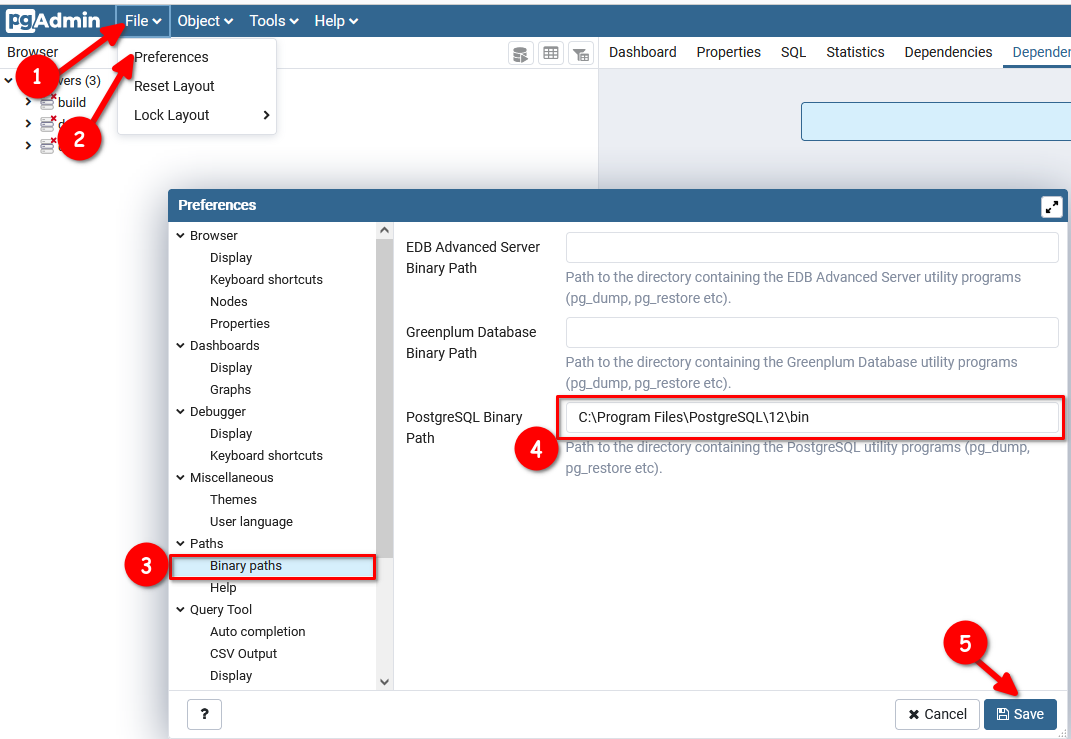Image resolution: width=1071 pixels, height=739 pixels.
Task: Click the preferences tree scrollbar thumb
Action: coord(385,398)
